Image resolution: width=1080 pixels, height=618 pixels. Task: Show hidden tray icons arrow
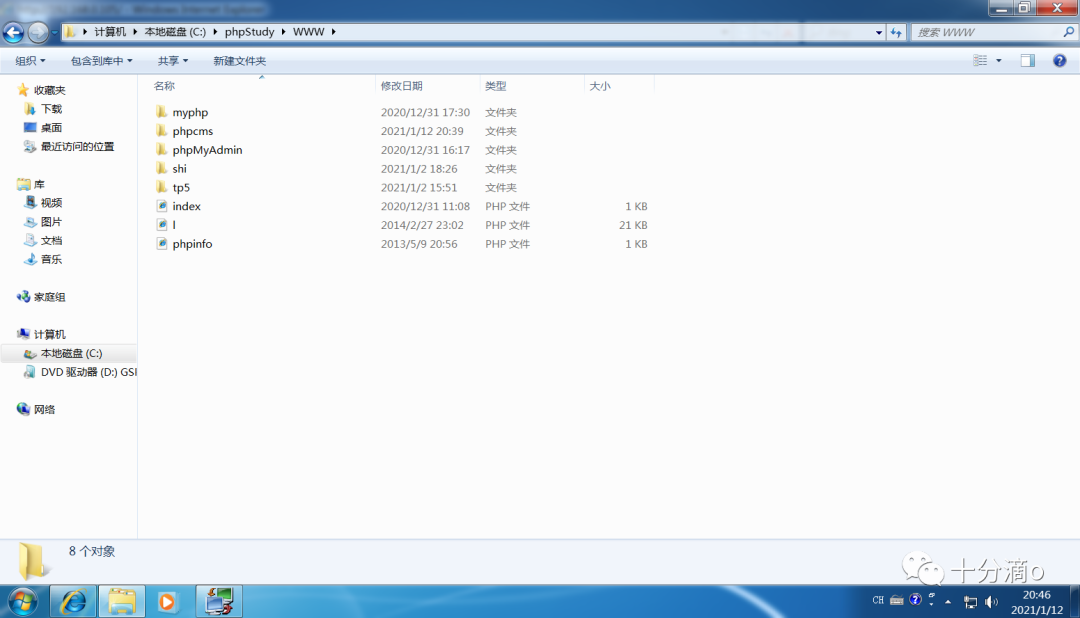948,602
